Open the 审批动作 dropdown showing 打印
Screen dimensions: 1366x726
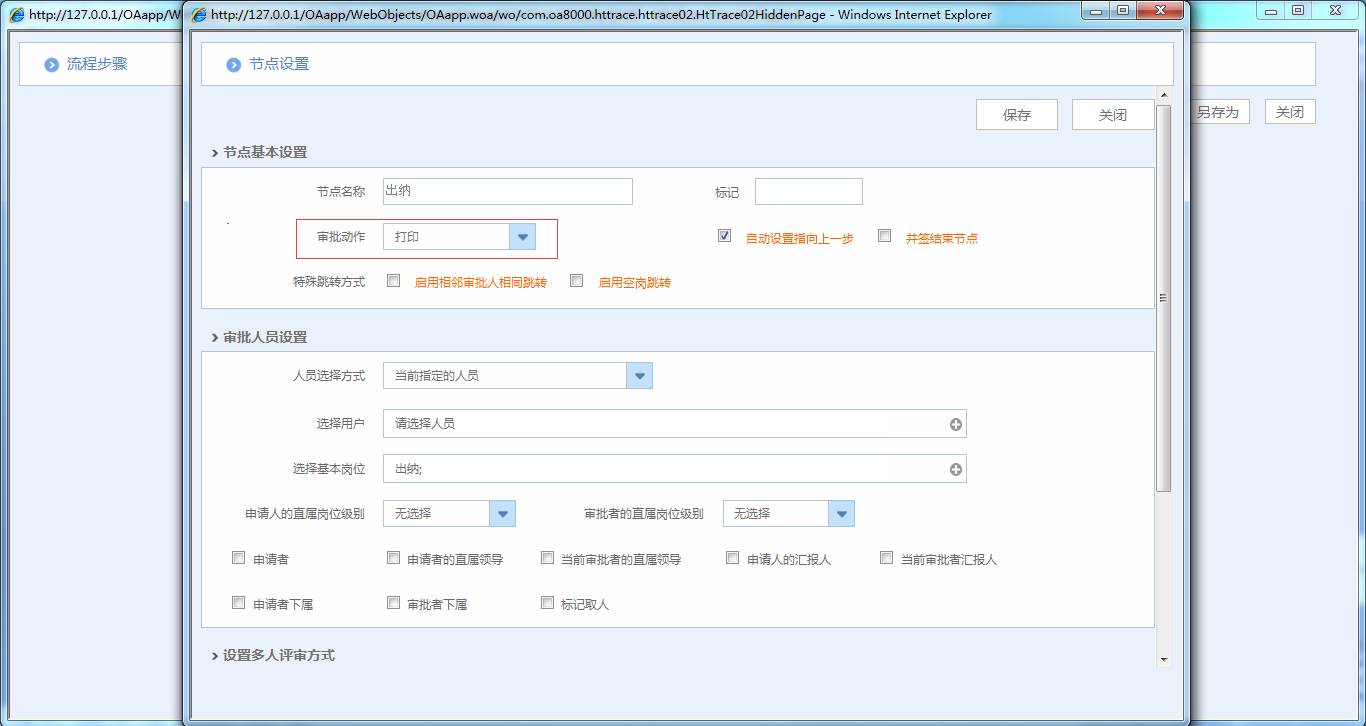(522, 236)
